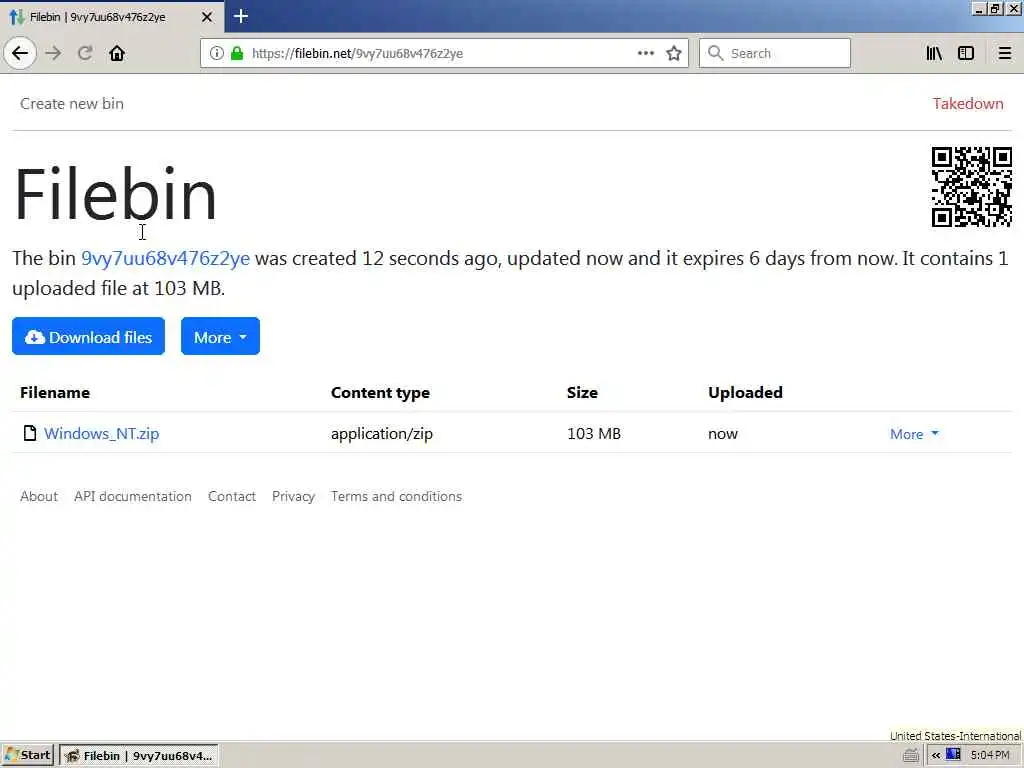
Task: Click the Search input box
Action: point(775,53)
